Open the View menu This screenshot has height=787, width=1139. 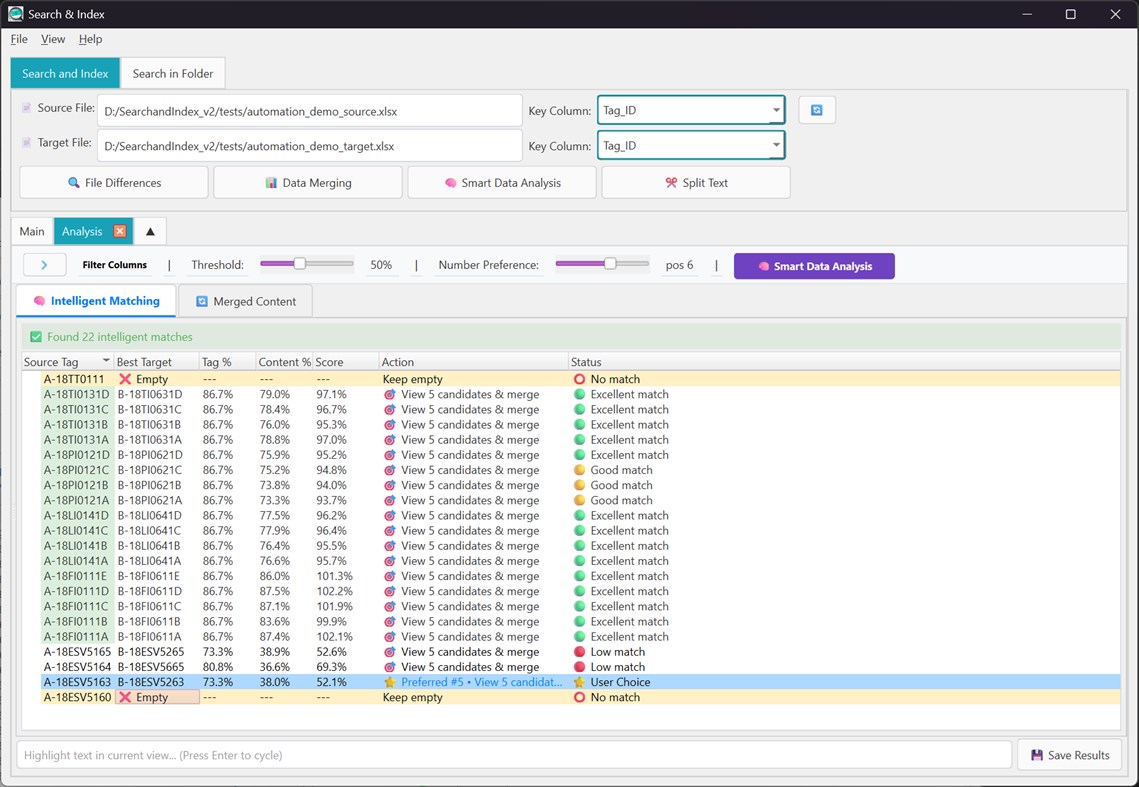tap(53, 39)
